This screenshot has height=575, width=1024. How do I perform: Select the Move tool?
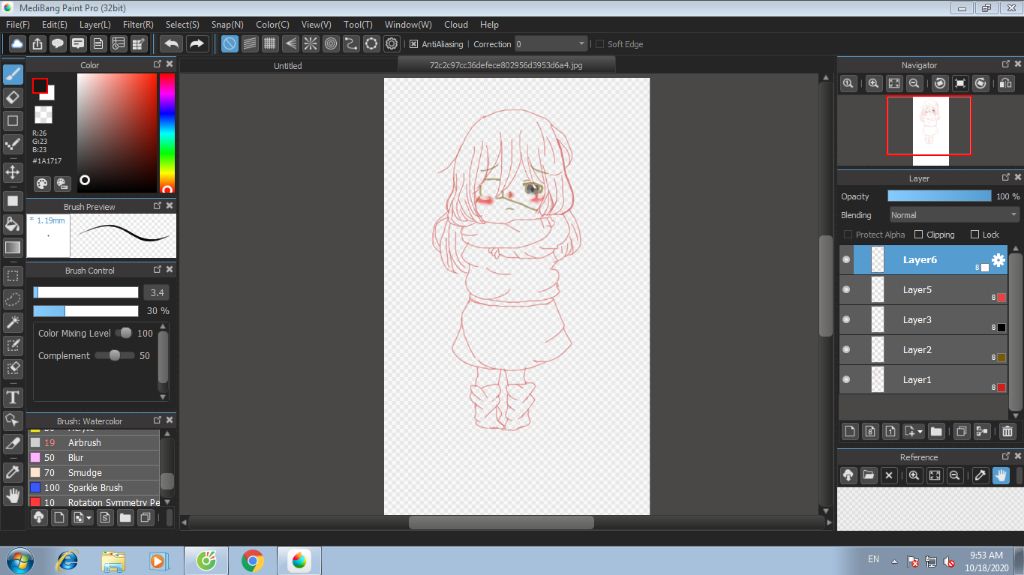coord(12,172)
